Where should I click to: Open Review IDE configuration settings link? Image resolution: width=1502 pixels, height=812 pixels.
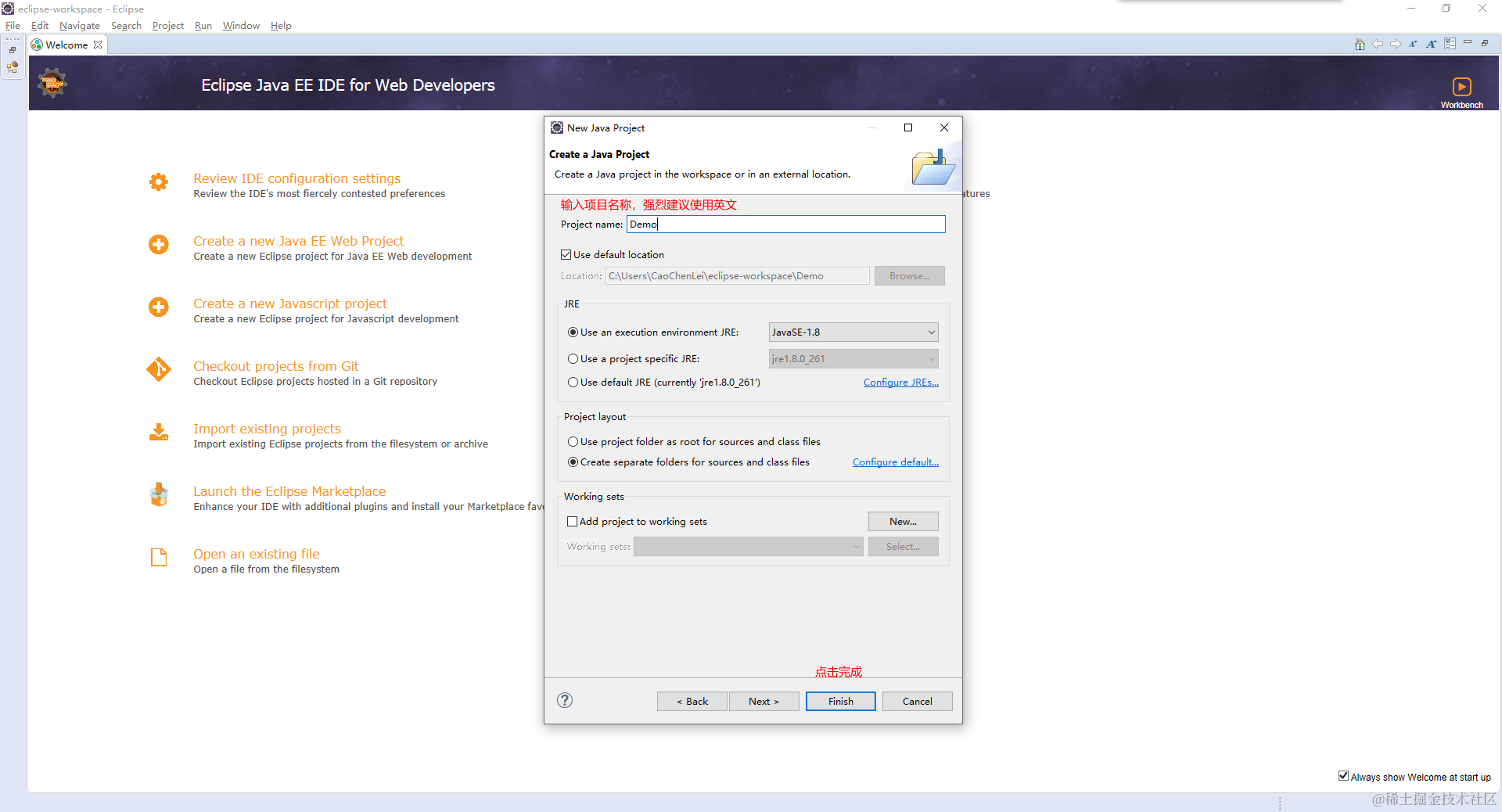296,178
